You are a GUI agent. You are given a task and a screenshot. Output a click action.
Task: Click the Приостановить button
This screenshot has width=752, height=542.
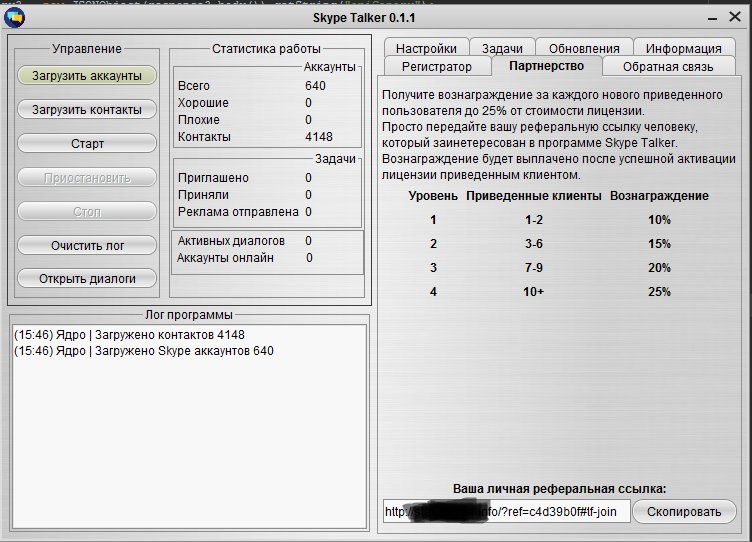(x=87, y=177)
